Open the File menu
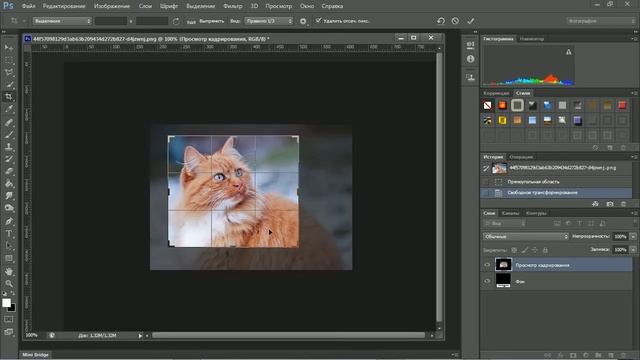The image size is (640, 360). tap(29, 6)
